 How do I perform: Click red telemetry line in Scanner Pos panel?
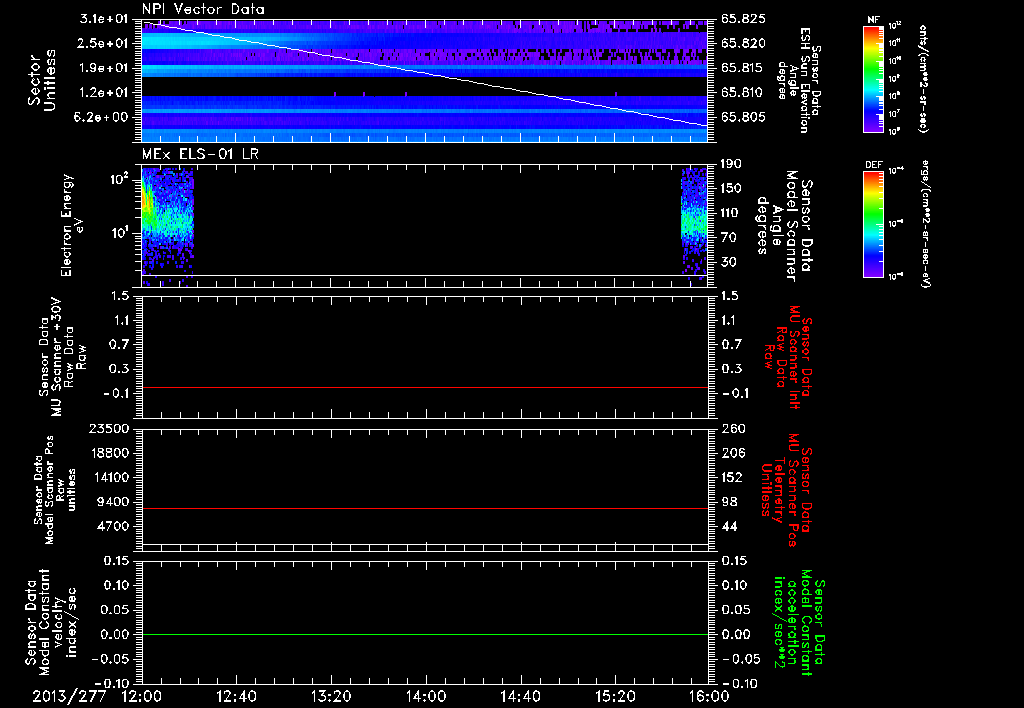[425, 508]
